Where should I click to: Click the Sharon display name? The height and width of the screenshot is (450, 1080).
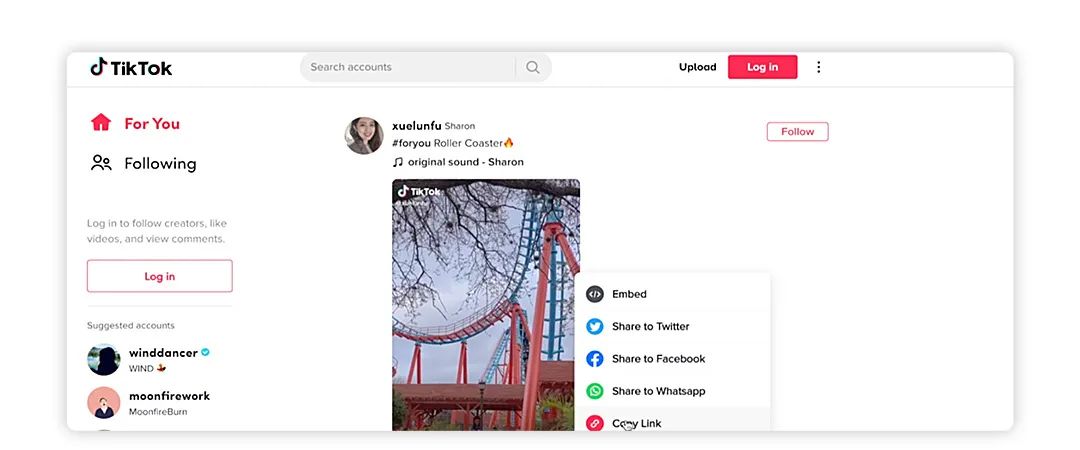(x=460, y=126)
